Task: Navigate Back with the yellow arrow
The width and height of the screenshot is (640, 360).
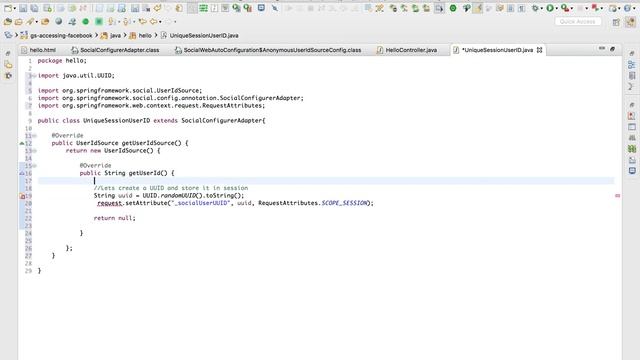Action: point(153,22)
